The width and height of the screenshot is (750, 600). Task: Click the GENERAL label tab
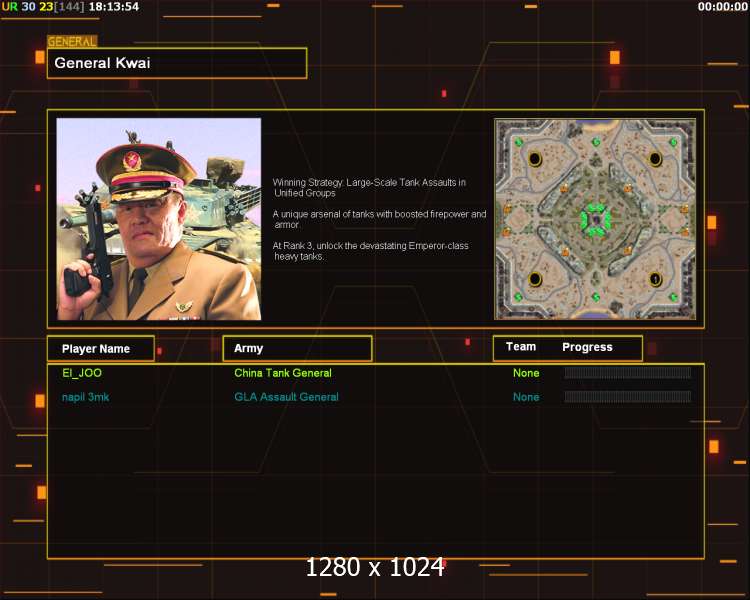click(x=72, y=42)
